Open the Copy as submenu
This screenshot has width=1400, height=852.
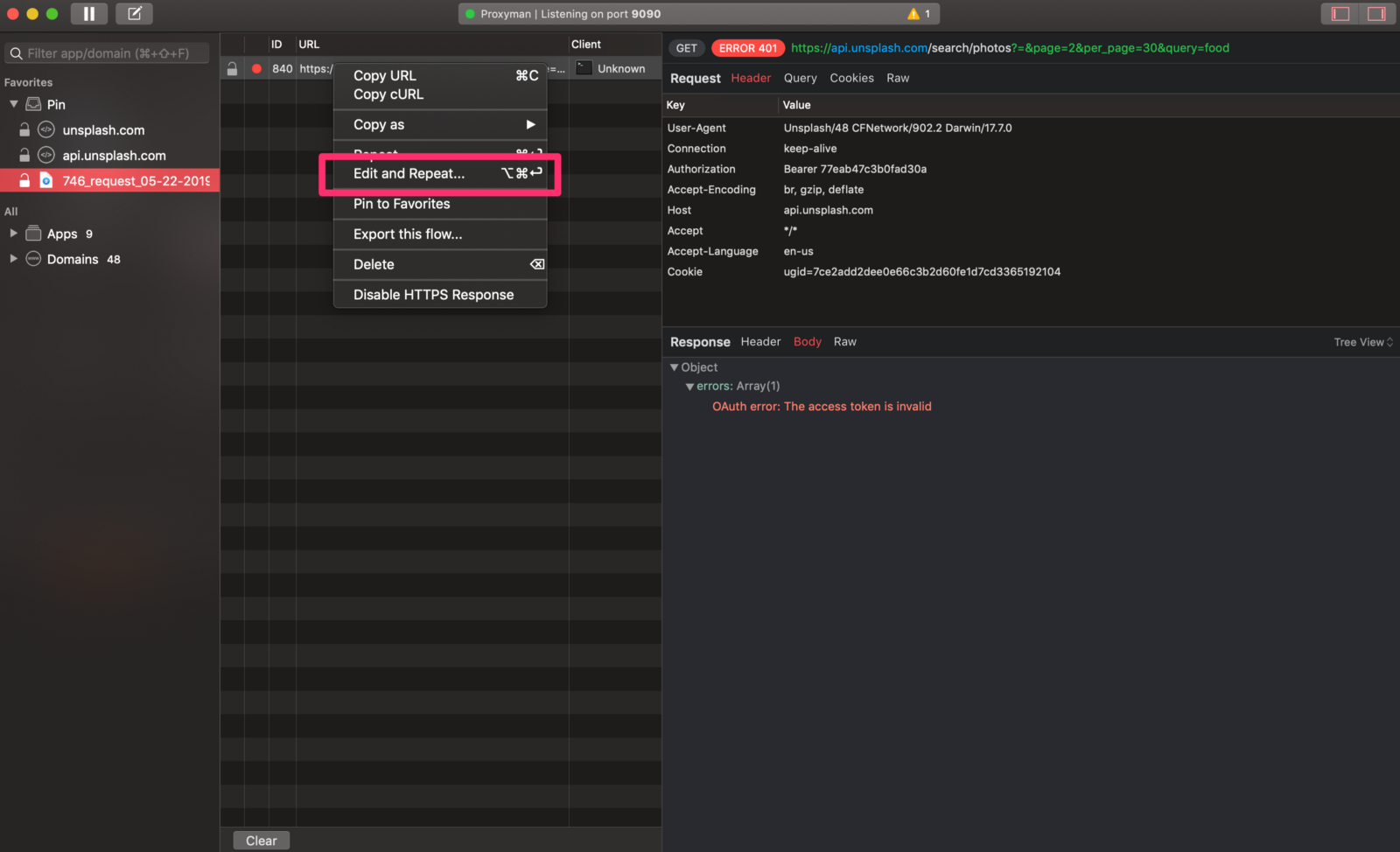440,124
